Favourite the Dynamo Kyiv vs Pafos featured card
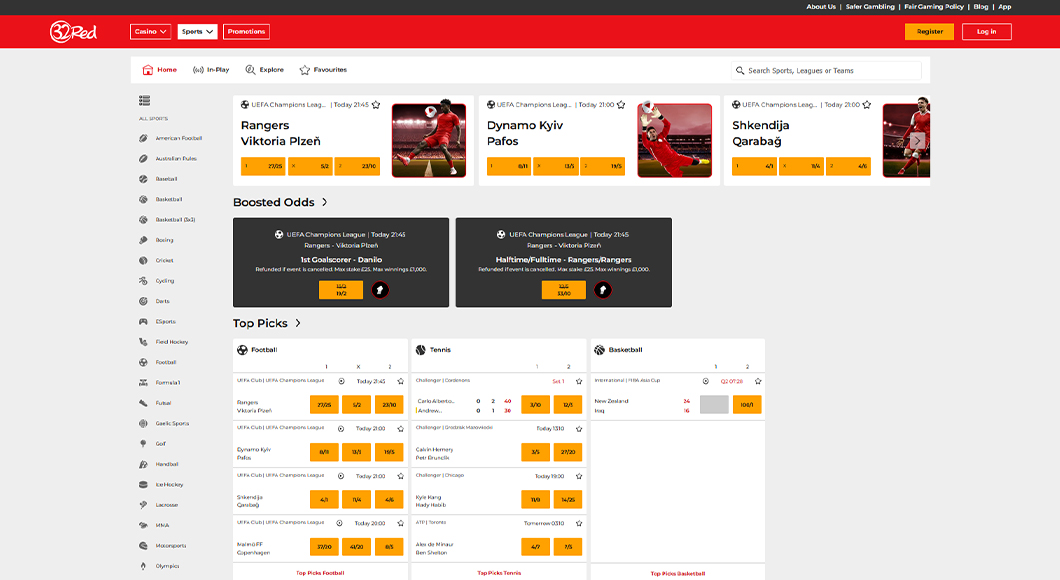Viewport: 1060px width, 580px height. (621, 105)
